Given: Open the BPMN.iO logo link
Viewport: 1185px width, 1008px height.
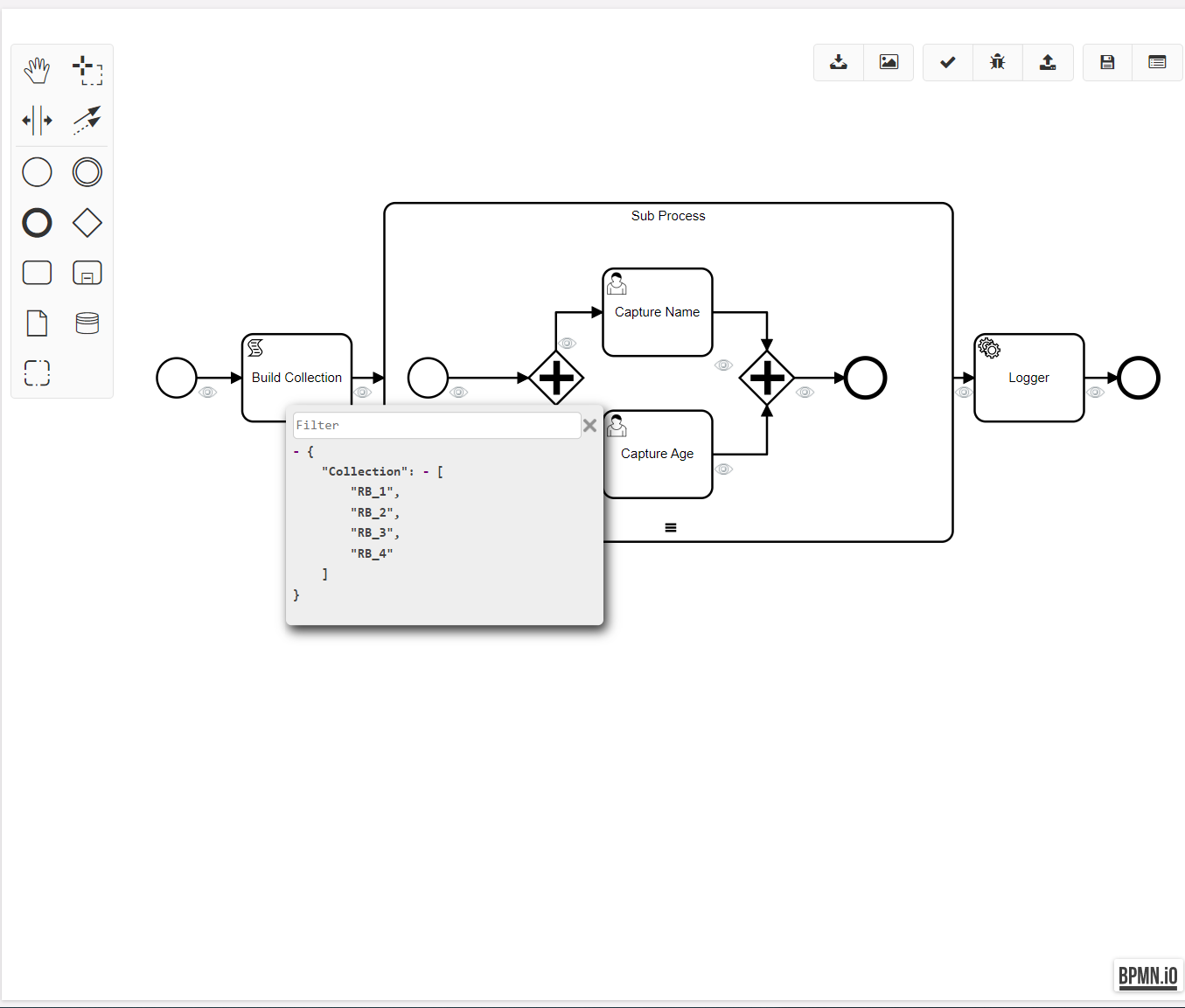Looking at the screenshot, I should [x=1147, y=976].
